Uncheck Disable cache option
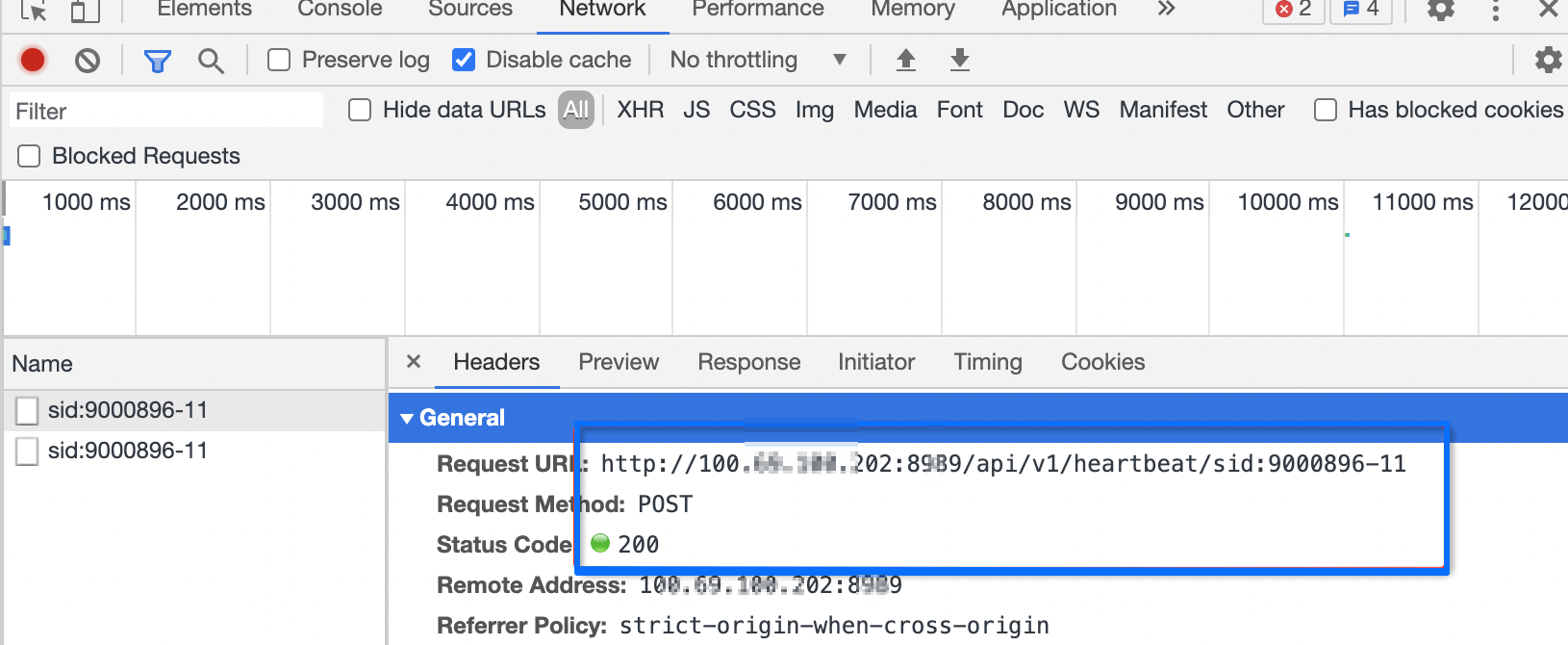Screen dimensions: 1568x645 pyautogui.click(x=464, y=60)
